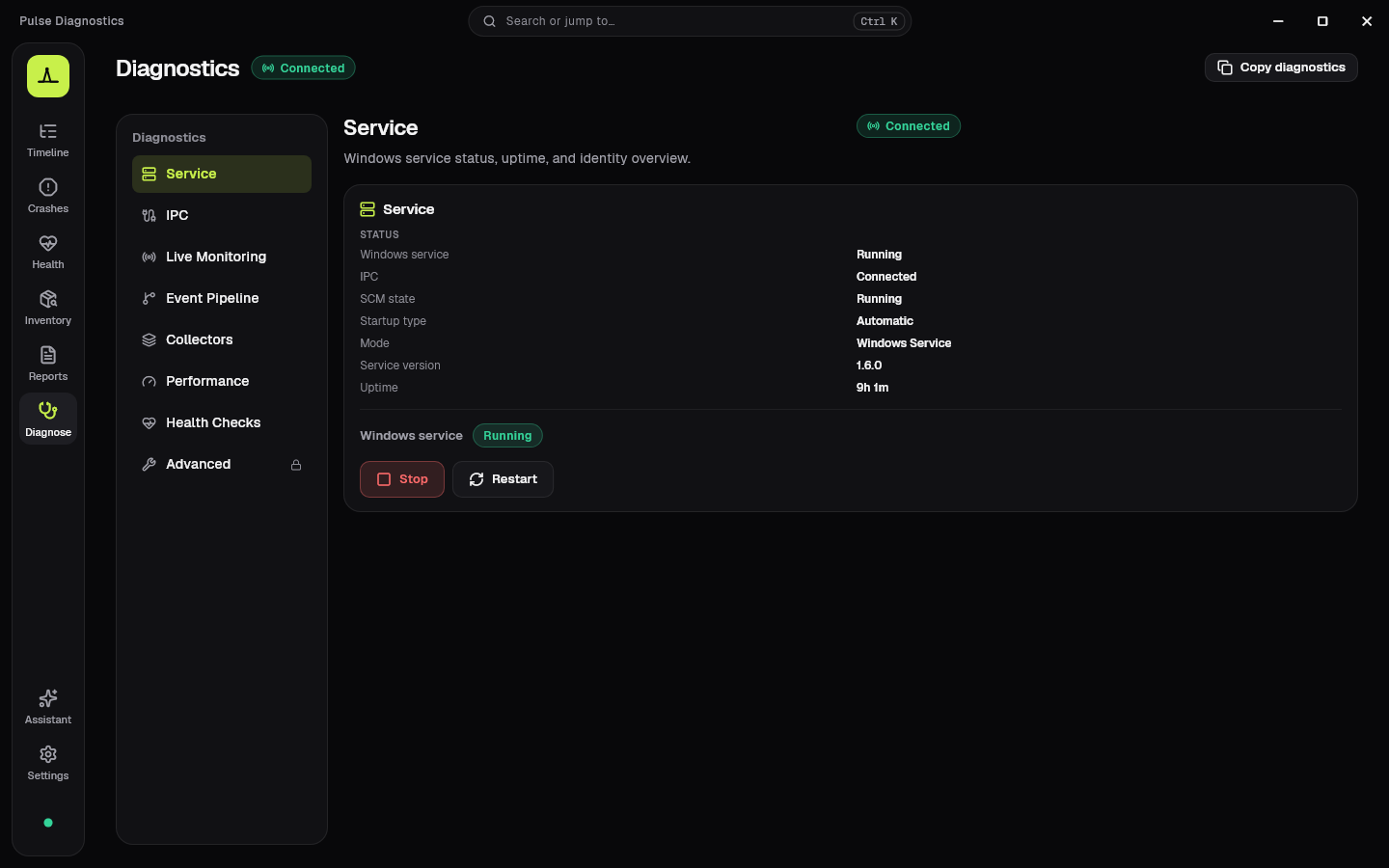Viewport: 1389px width, 868px height.
Task: Restart the Windows service
Action: (x=503, y=479)
